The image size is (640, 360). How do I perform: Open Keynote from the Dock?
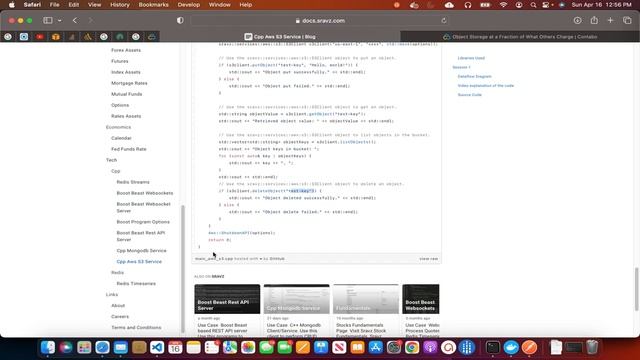tap(321, 347)
